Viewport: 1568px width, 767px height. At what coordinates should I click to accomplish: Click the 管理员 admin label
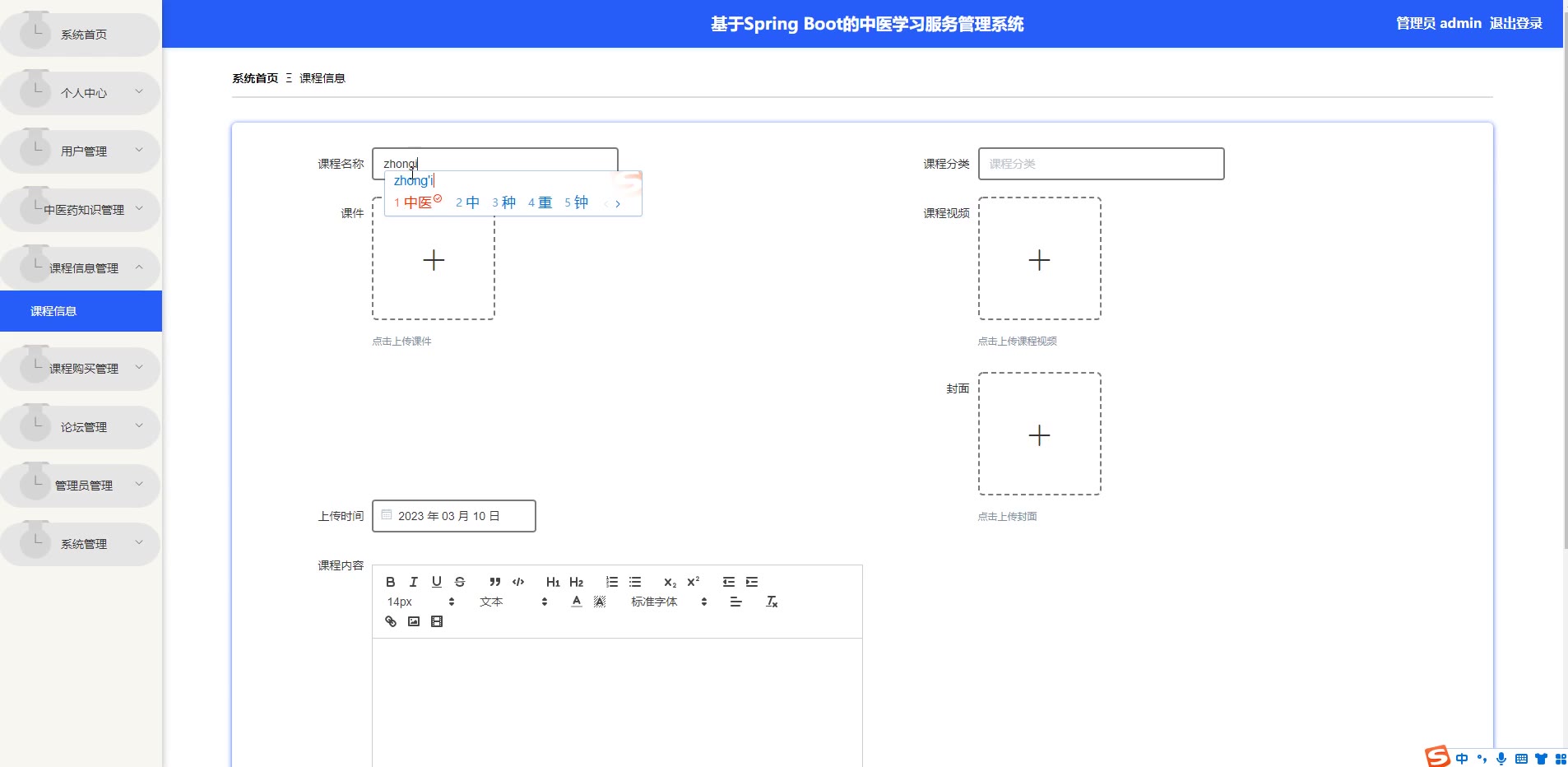(x=1438, y=23)
